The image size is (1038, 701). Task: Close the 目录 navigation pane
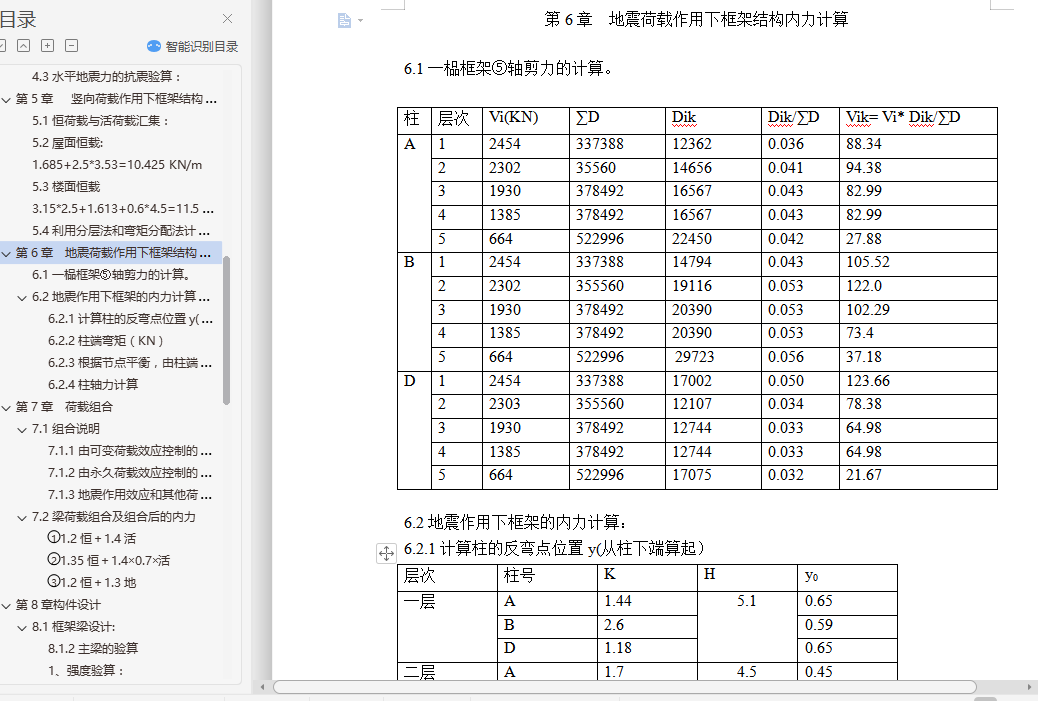pos(227,19)
